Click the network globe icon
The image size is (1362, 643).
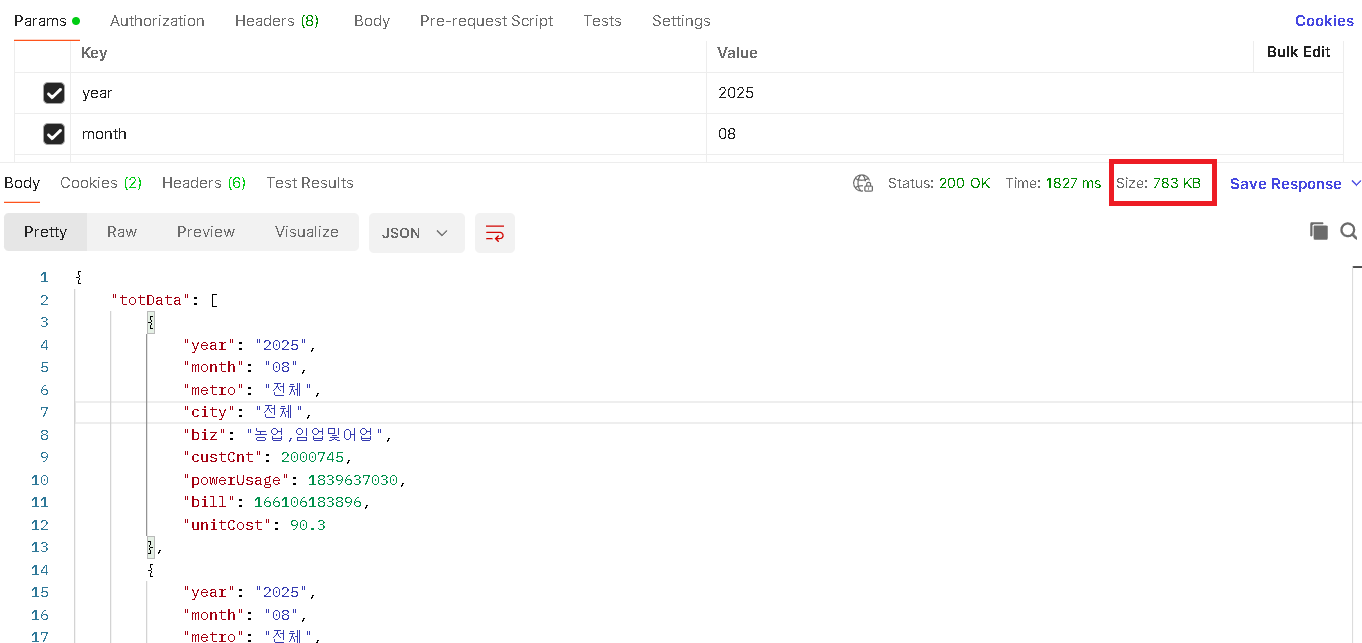(x=862, y=183)
